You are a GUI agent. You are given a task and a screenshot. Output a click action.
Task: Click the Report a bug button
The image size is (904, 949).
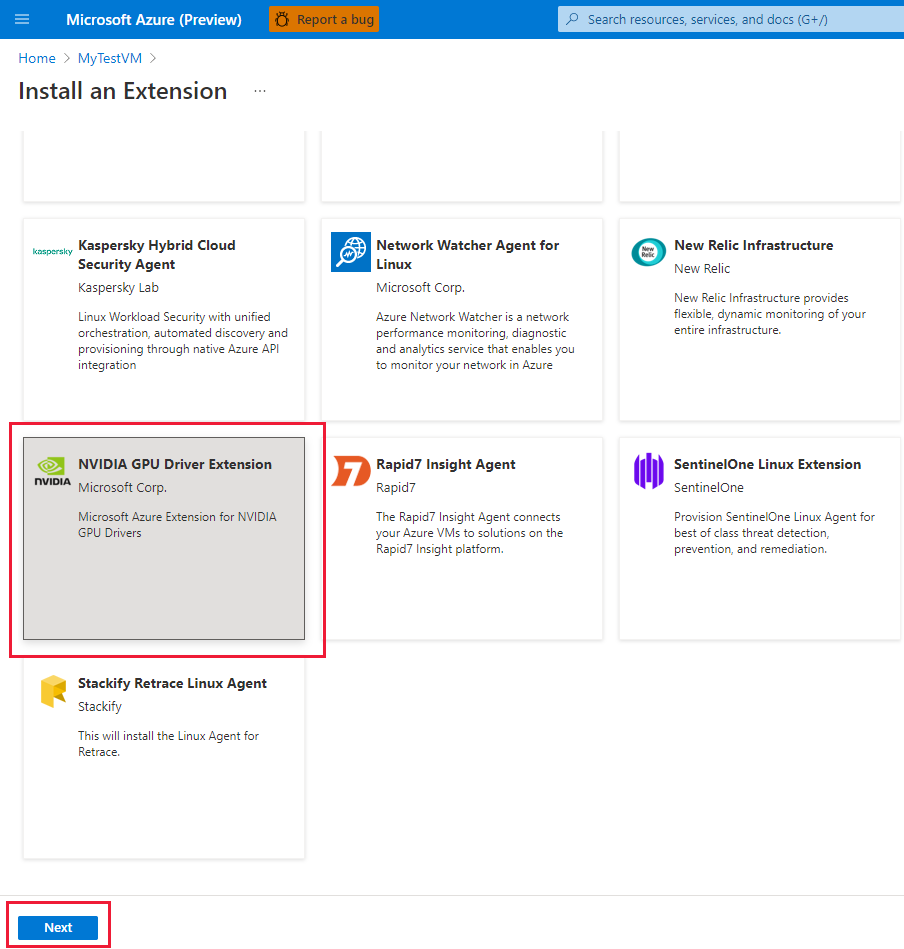click(x=324, y=18)
